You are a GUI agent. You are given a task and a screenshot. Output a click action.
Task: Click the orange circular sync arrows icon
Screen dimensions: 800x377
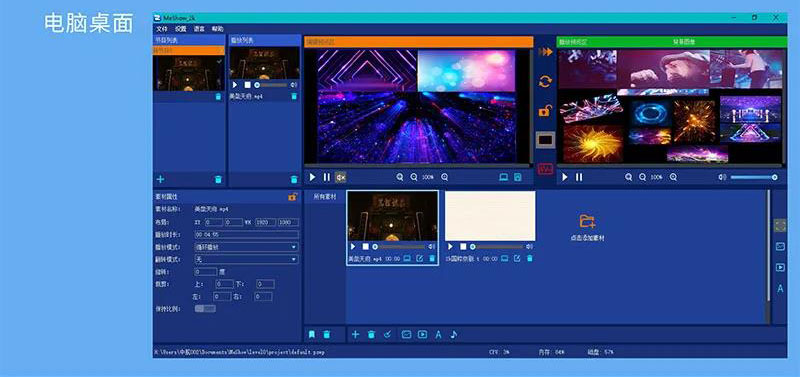(545, 81)
